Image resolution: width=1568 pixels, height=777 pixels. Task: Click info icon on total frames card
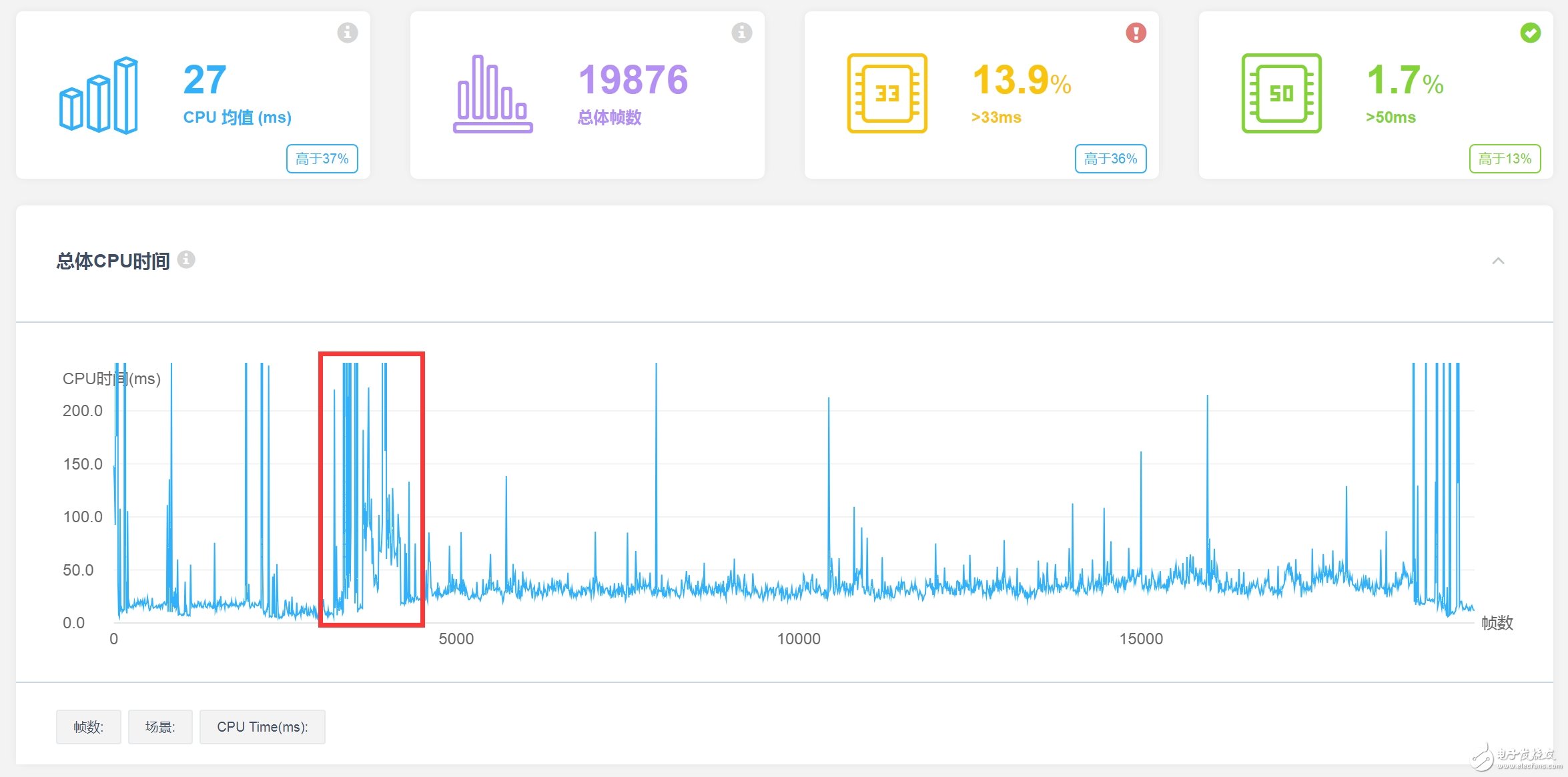[x=741, y=32]
